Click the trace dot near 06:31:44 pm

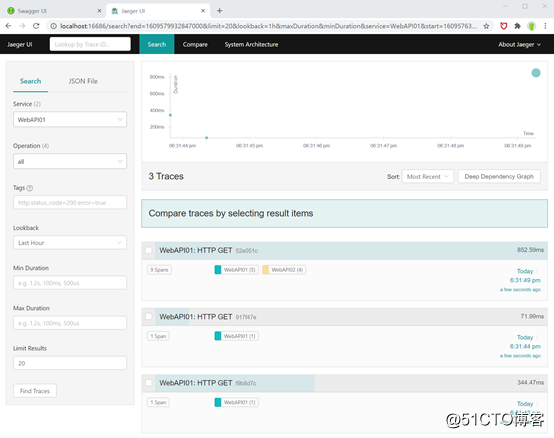coord(207,138)
